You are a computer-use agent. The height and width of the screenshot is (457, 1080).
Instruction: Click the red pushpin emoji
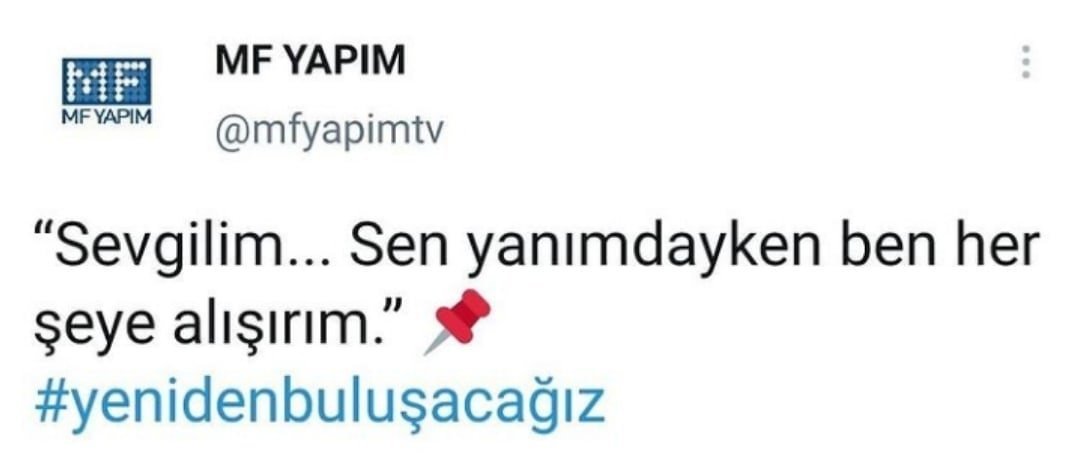pos(457,322)
